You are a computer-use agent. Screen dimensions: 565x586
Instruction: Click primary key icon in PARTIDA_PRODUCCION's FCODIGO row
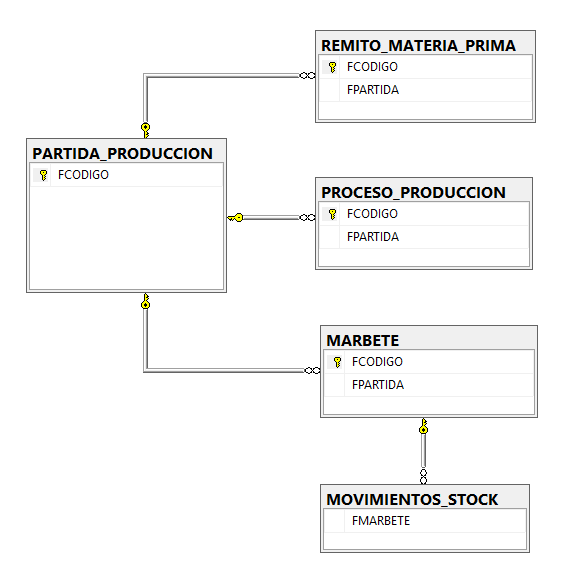coord(43,175)
